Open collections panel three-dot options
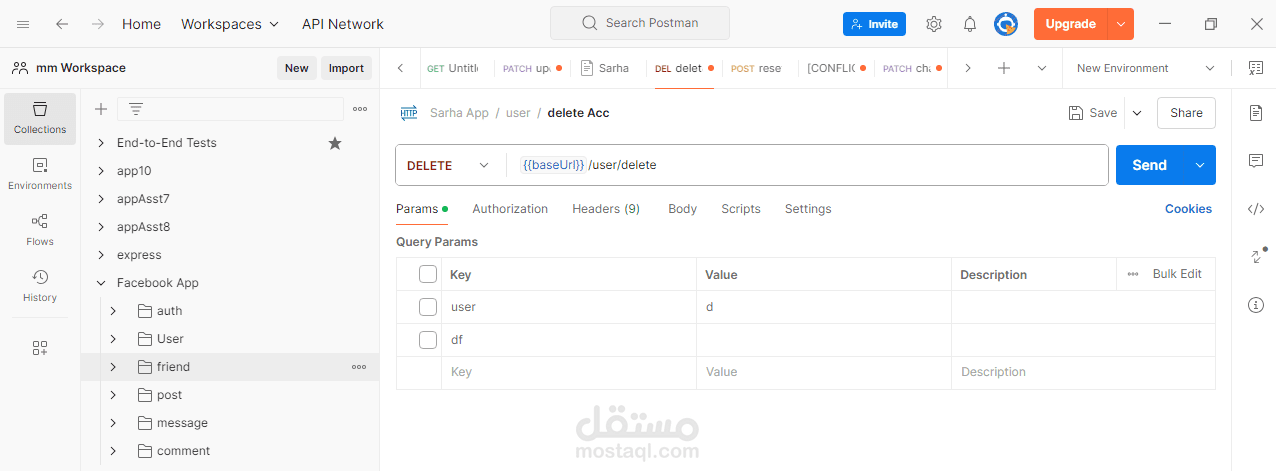1276x471 pixels. [x=360, y=109]
